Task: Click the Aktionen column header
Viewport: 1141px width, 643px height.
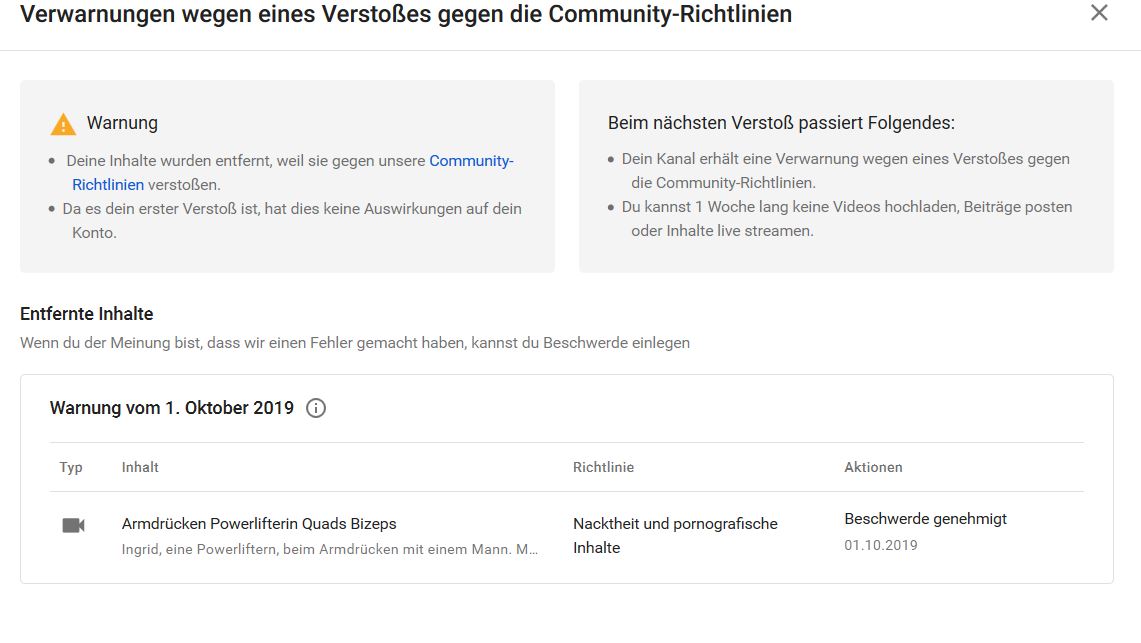Action: click(873, 467)
